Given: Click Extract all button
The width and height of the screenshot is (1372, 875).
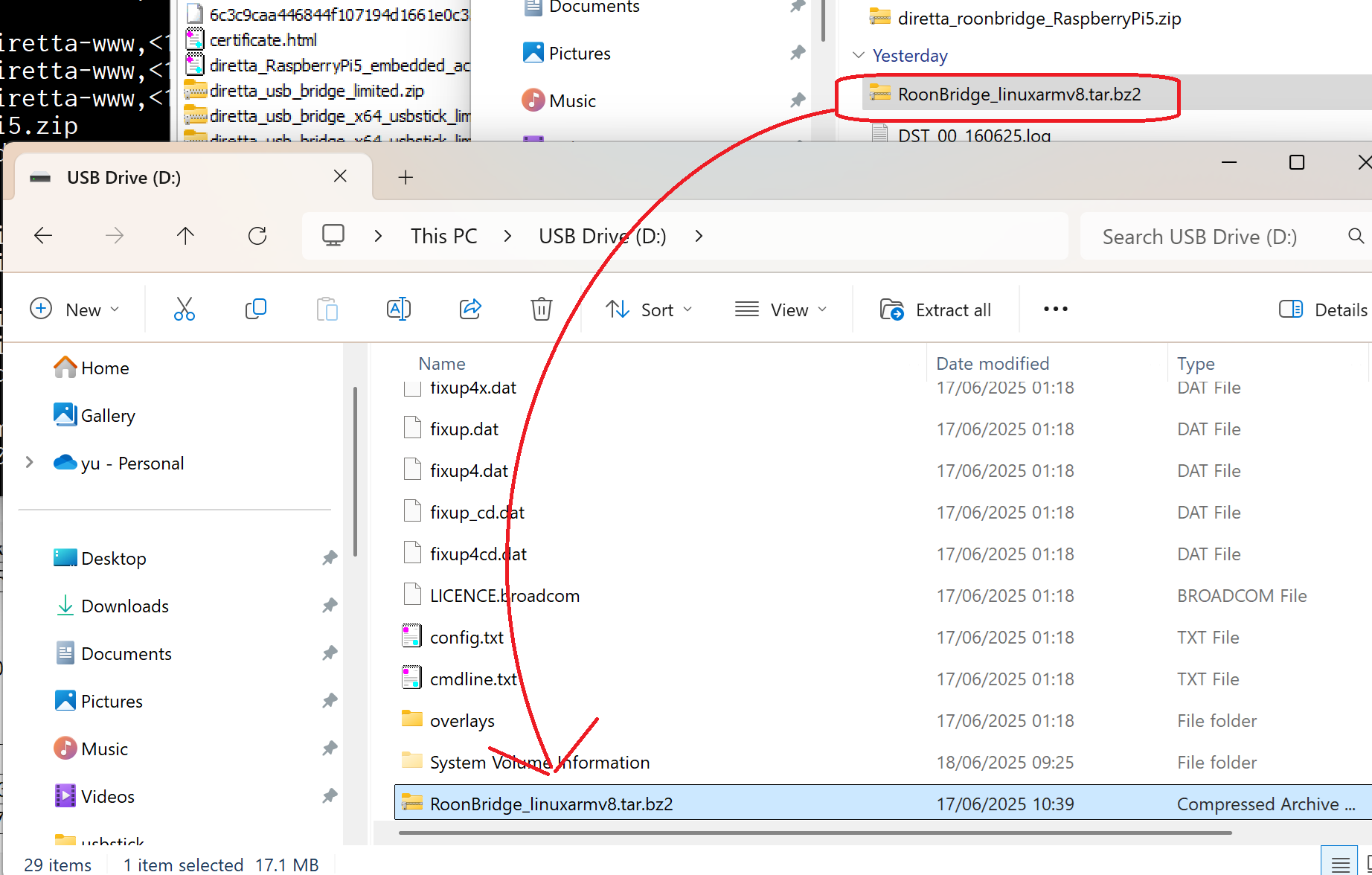Looking at the screenshot, I should click(x=935, y=310).
